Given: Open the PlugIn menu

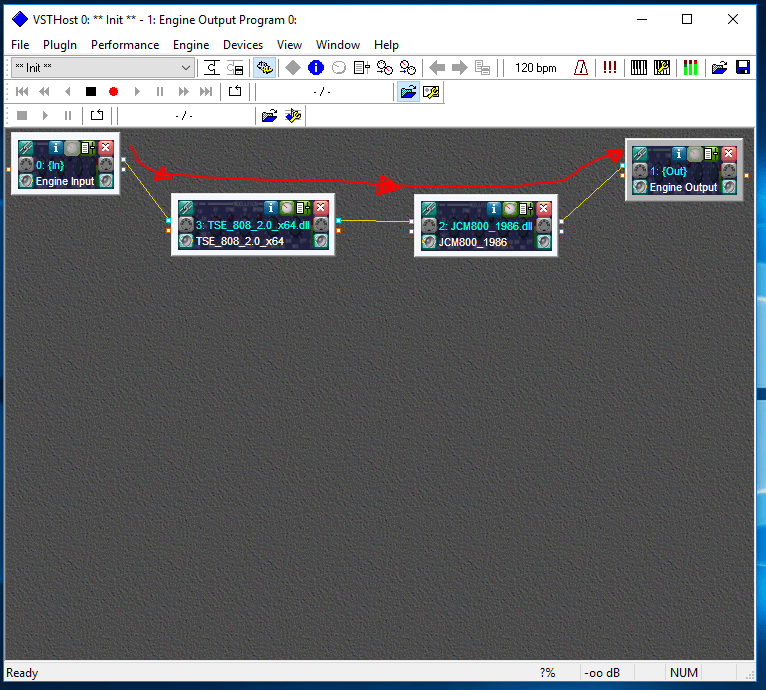Looking at the screenshot, I should pyautogui.click(x=60, y=45).
